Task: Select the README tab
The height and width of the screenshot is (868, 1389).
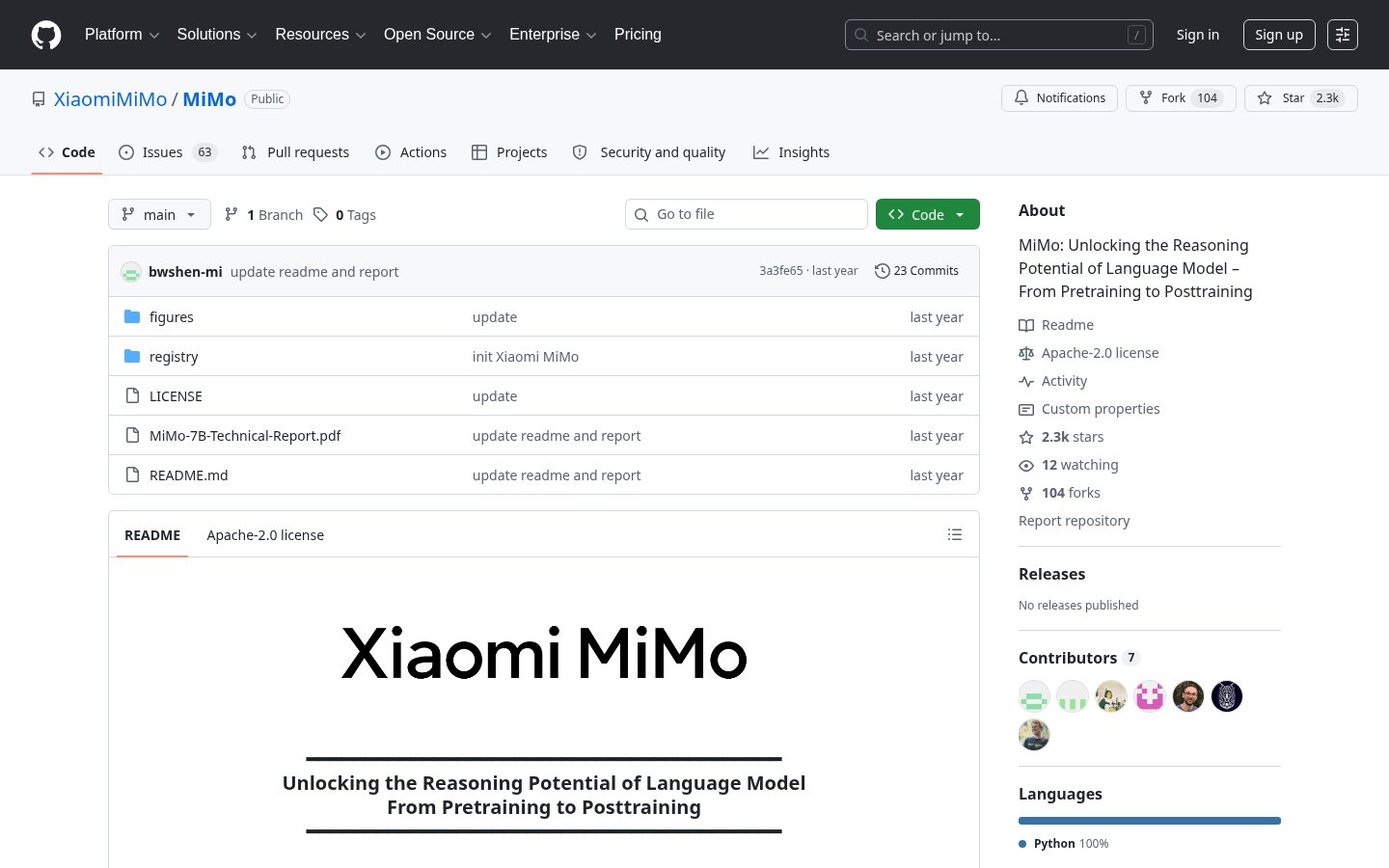Action: (x=152, y=535)
